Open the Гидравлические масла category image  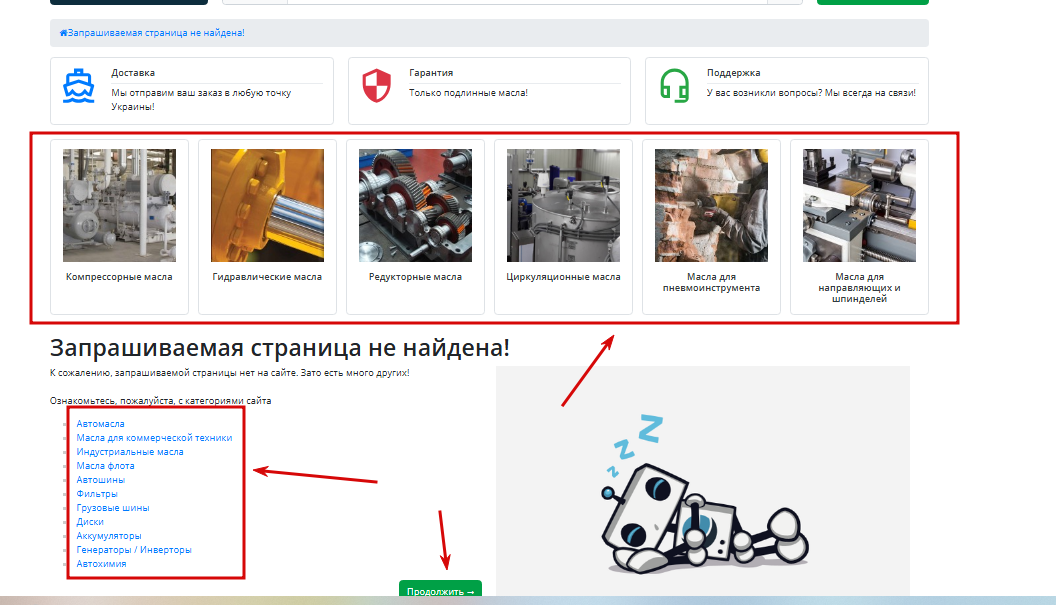pos(267,205)
